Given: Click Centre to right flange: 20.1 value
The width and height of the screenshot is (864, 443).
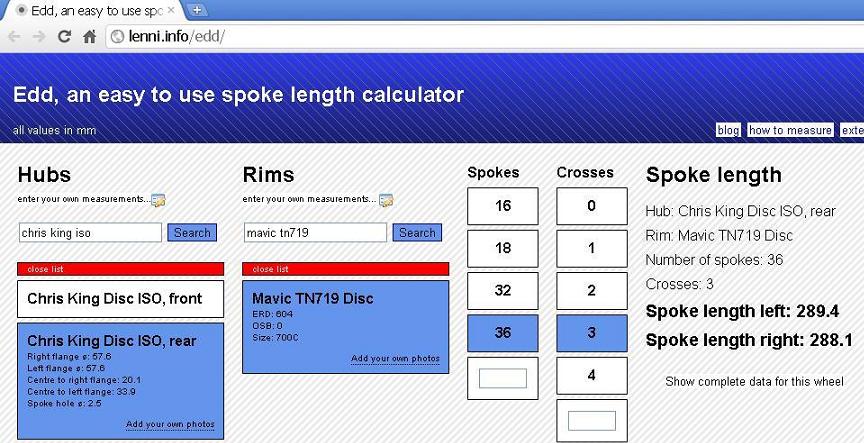Looking at the screenshot, I should click(x=84, y=380).
